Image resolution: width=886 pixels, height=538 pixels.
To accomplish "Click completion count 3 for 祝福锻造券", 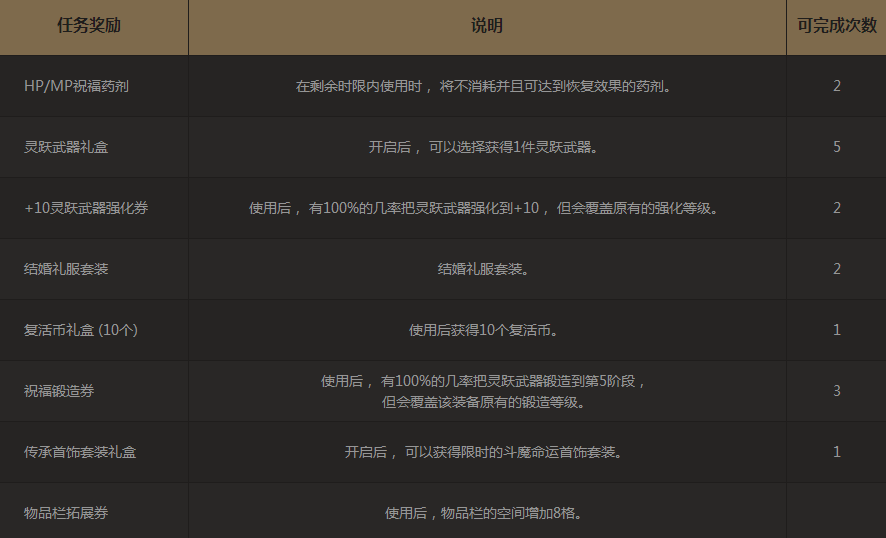I will tap(836, 391).
